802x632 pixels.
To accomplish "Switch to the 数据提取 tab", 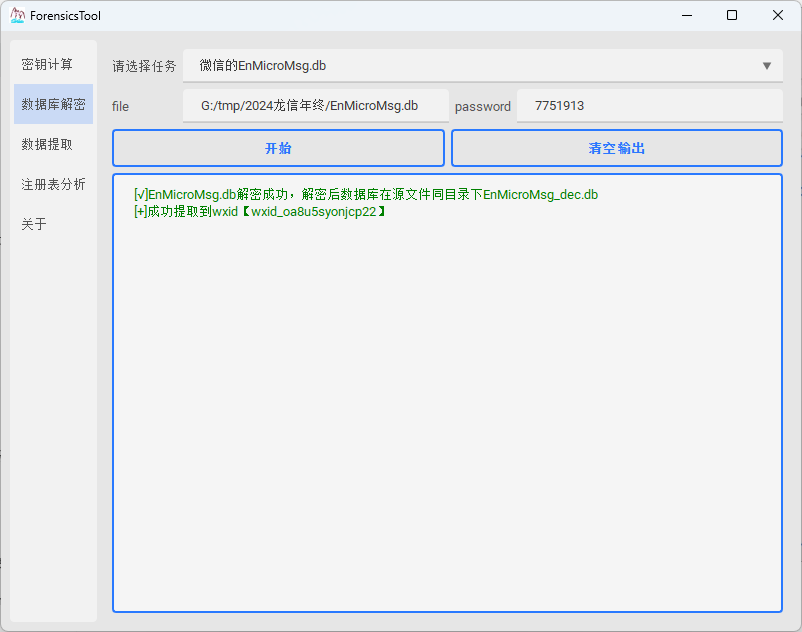I will point(47,144).
